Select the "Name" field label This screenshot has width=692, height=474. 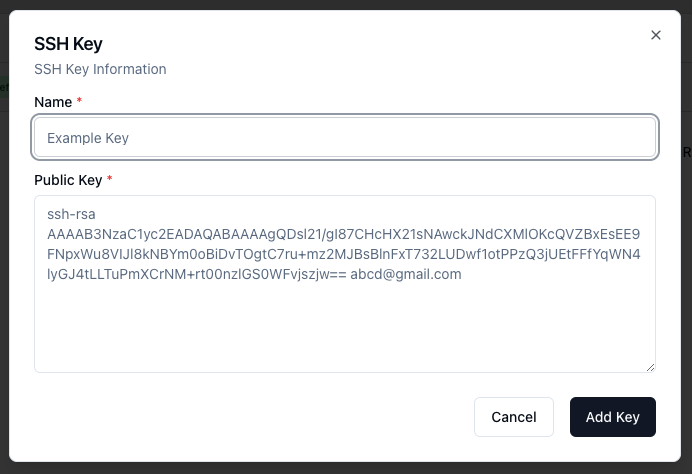click(53, 102)
